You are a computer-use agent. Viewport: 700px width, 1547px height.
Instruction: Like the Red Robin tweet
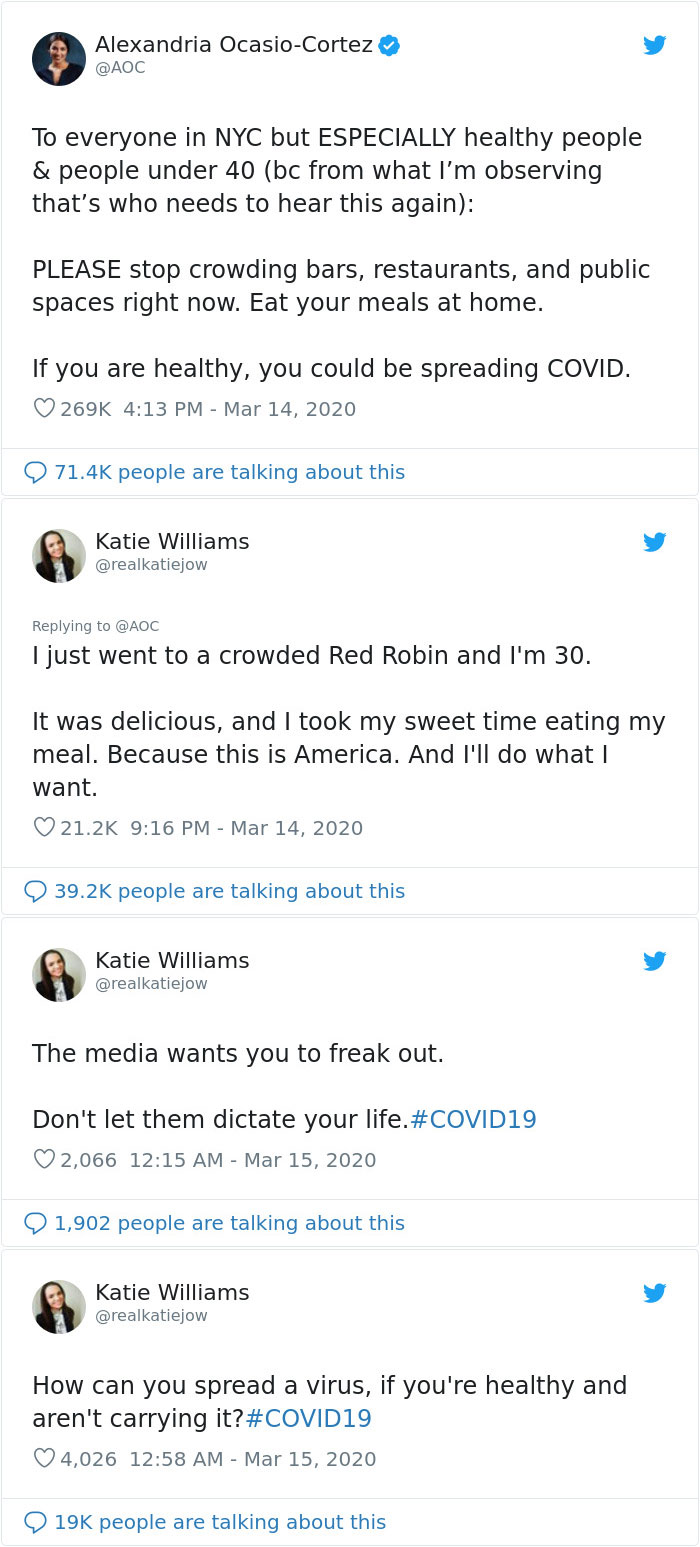pos(41,827)
